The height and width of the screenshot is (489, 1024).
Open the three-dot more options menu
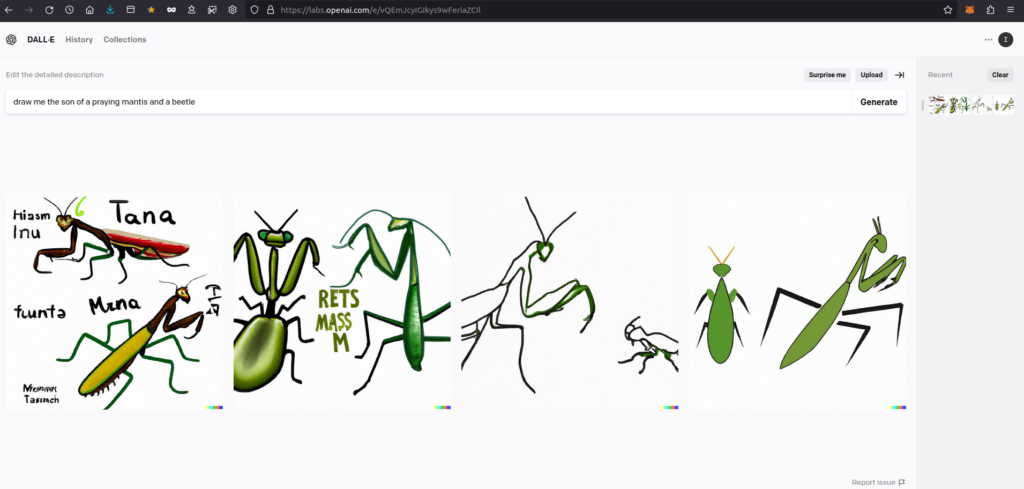pos(988,40)
